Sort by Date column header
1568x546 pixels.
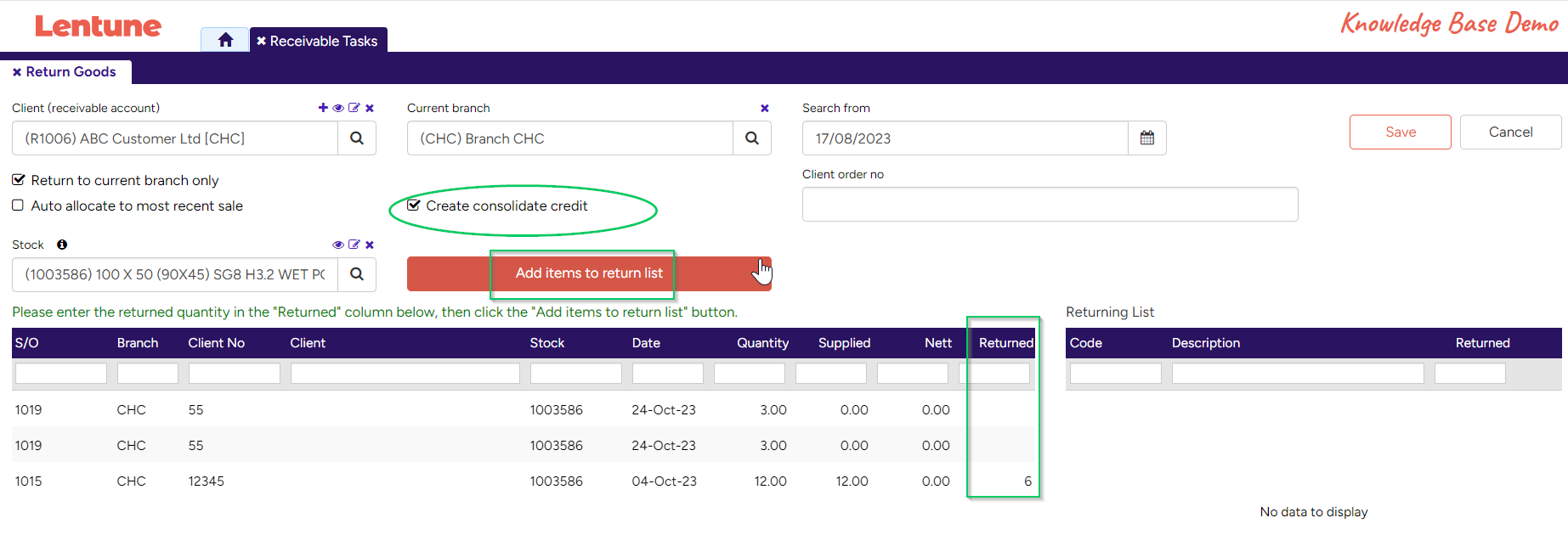tap(646, 343)
